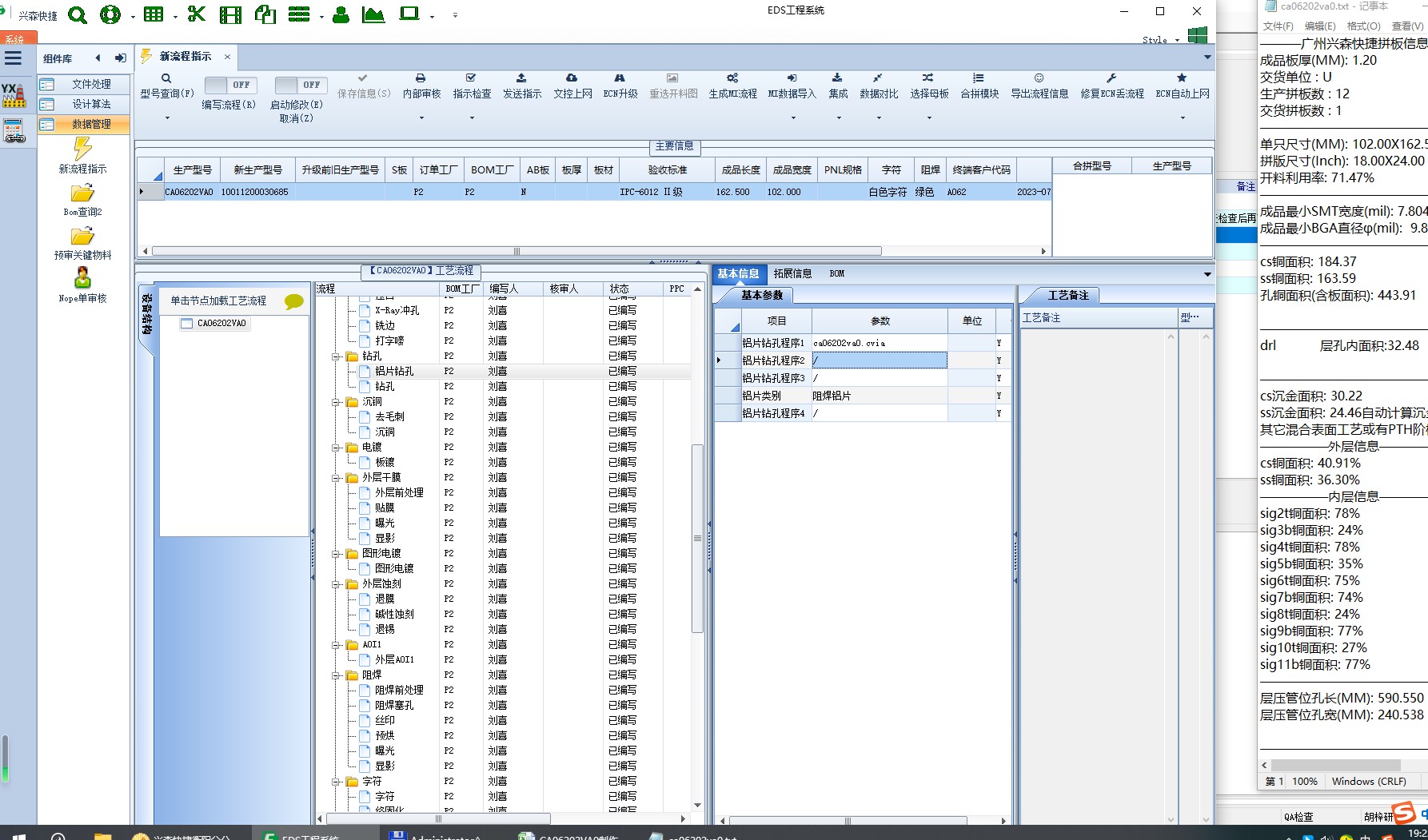Click the laptop screen icon
Image resolution: width=1428 pixels, height=840 pixels.
coord(409,14)
